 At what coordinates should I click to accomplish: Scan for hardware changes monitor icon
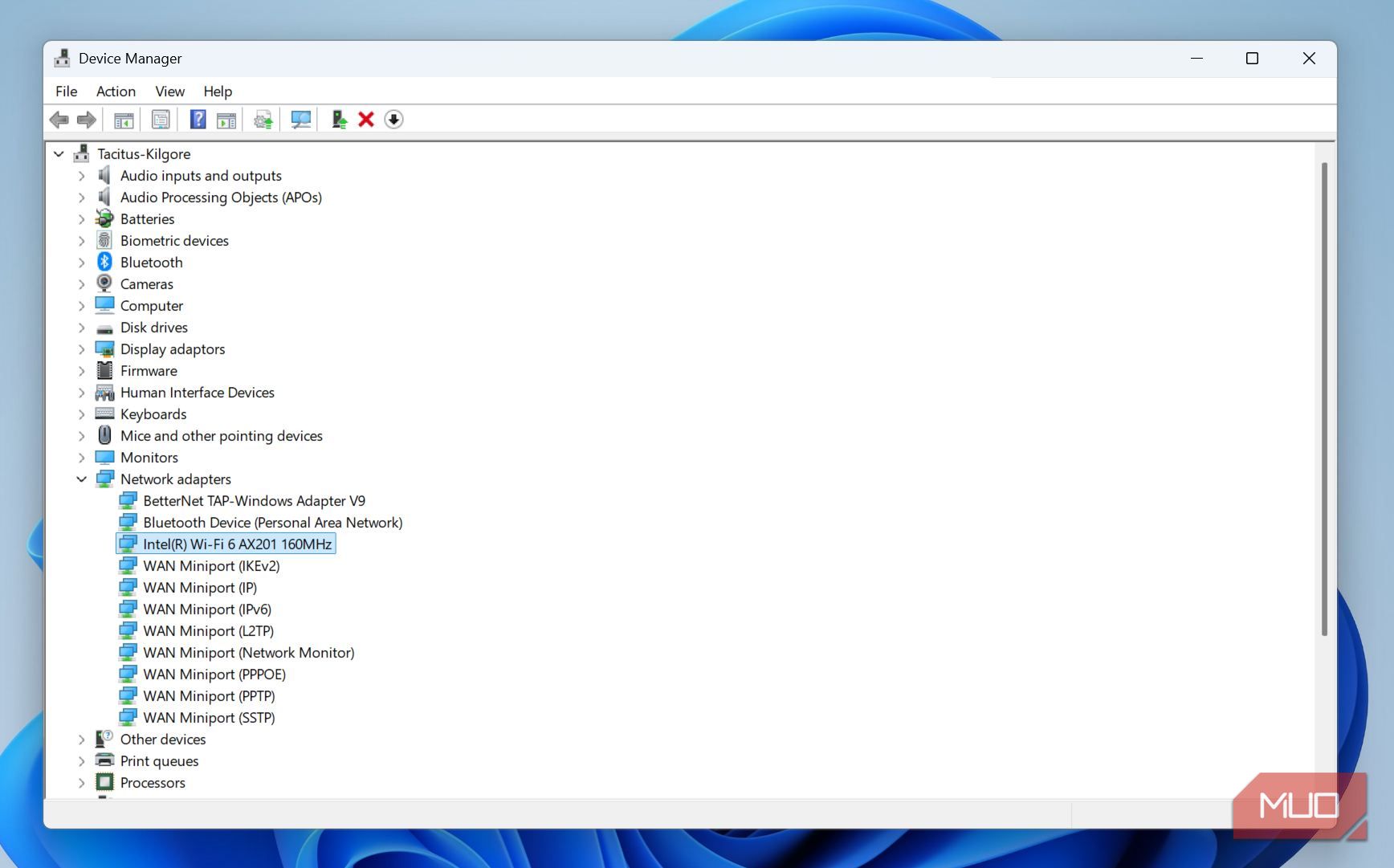tap(300, 120)
